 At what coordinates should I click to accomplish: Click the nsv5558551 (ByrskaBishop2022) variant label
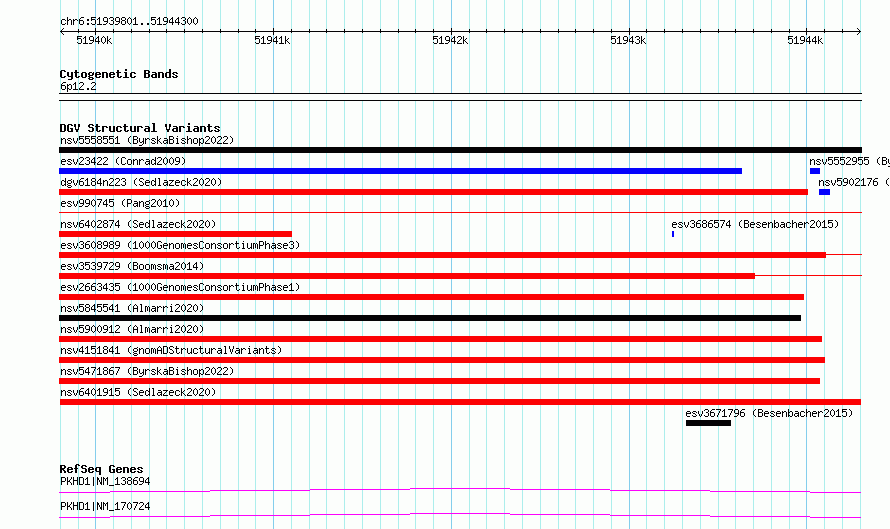click(147, 140)
